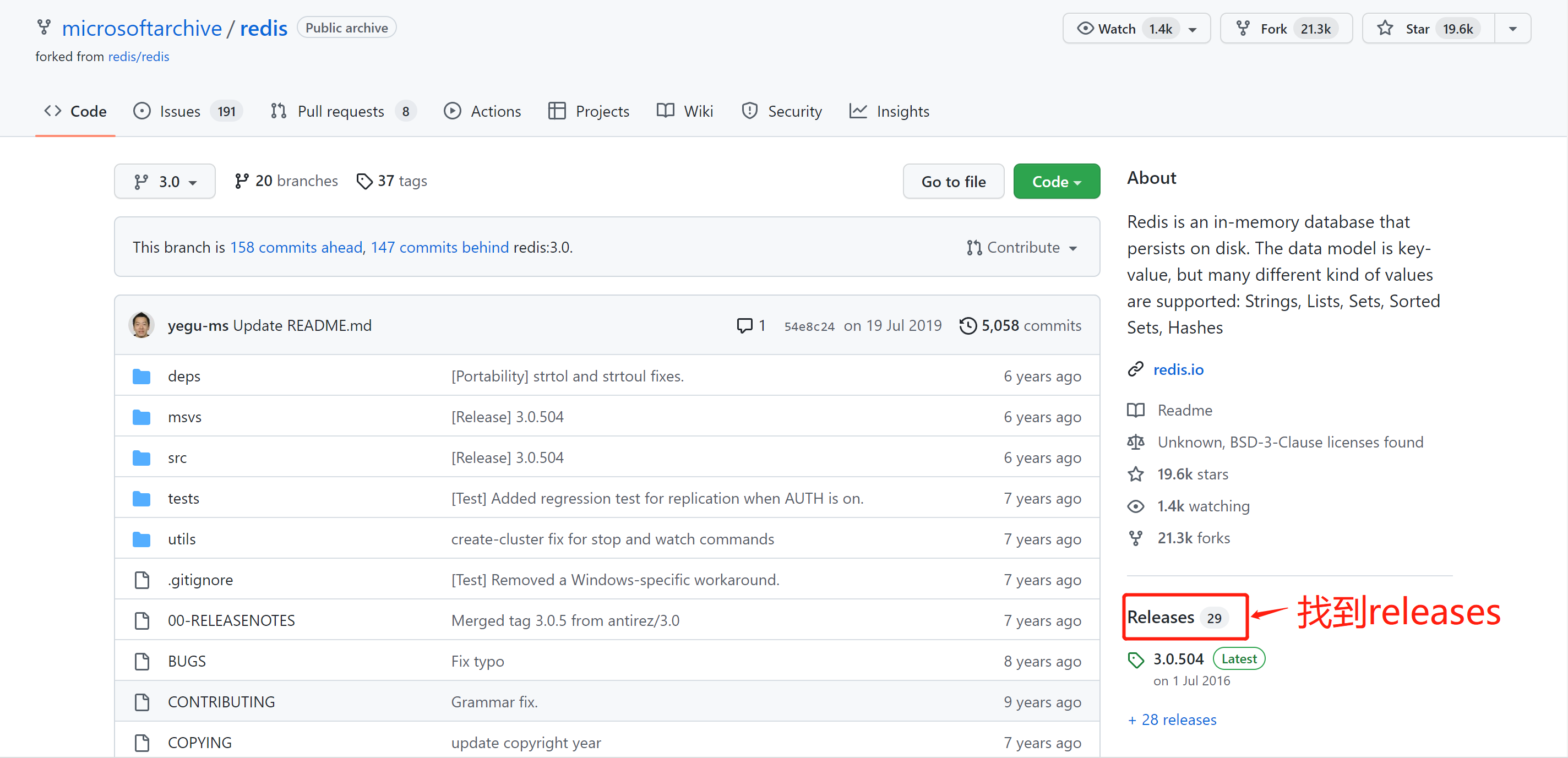Switch to the Code tab
Screen dimensions: 1568x758
[75, 111]
